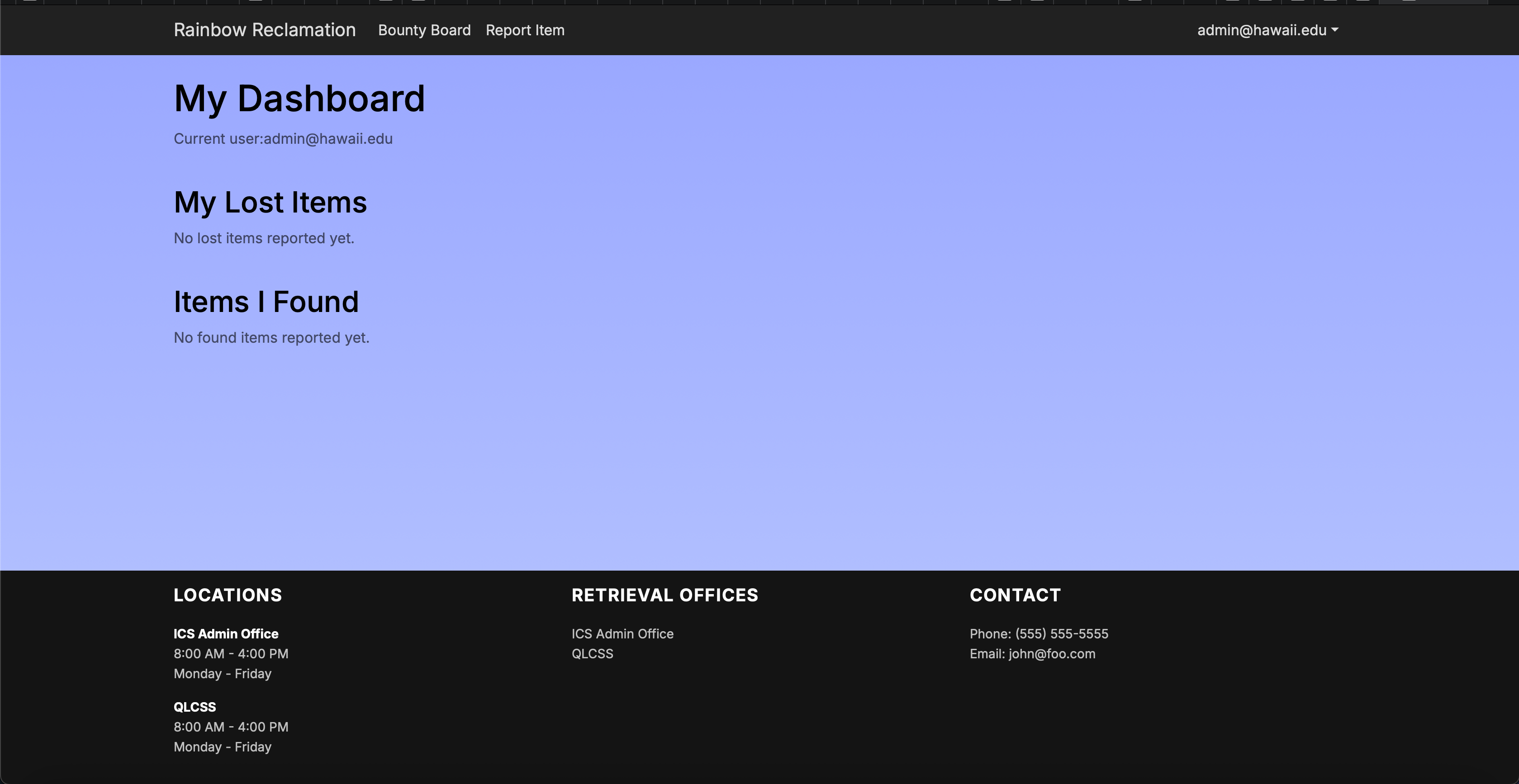This screenshot has height=784, width=1519.
Task: Select the current user email text
Action: (x=283, y=139)
